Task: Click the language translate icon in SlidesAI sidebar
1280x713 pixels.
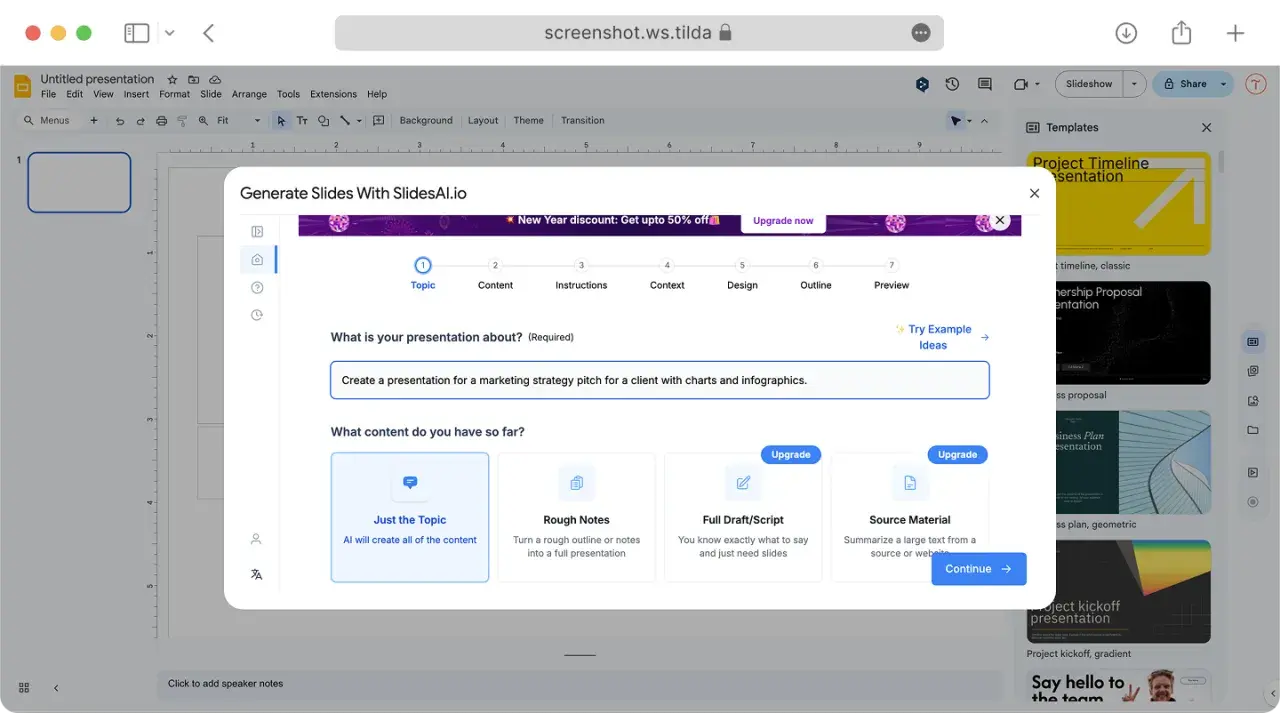Action: point(256,574)
